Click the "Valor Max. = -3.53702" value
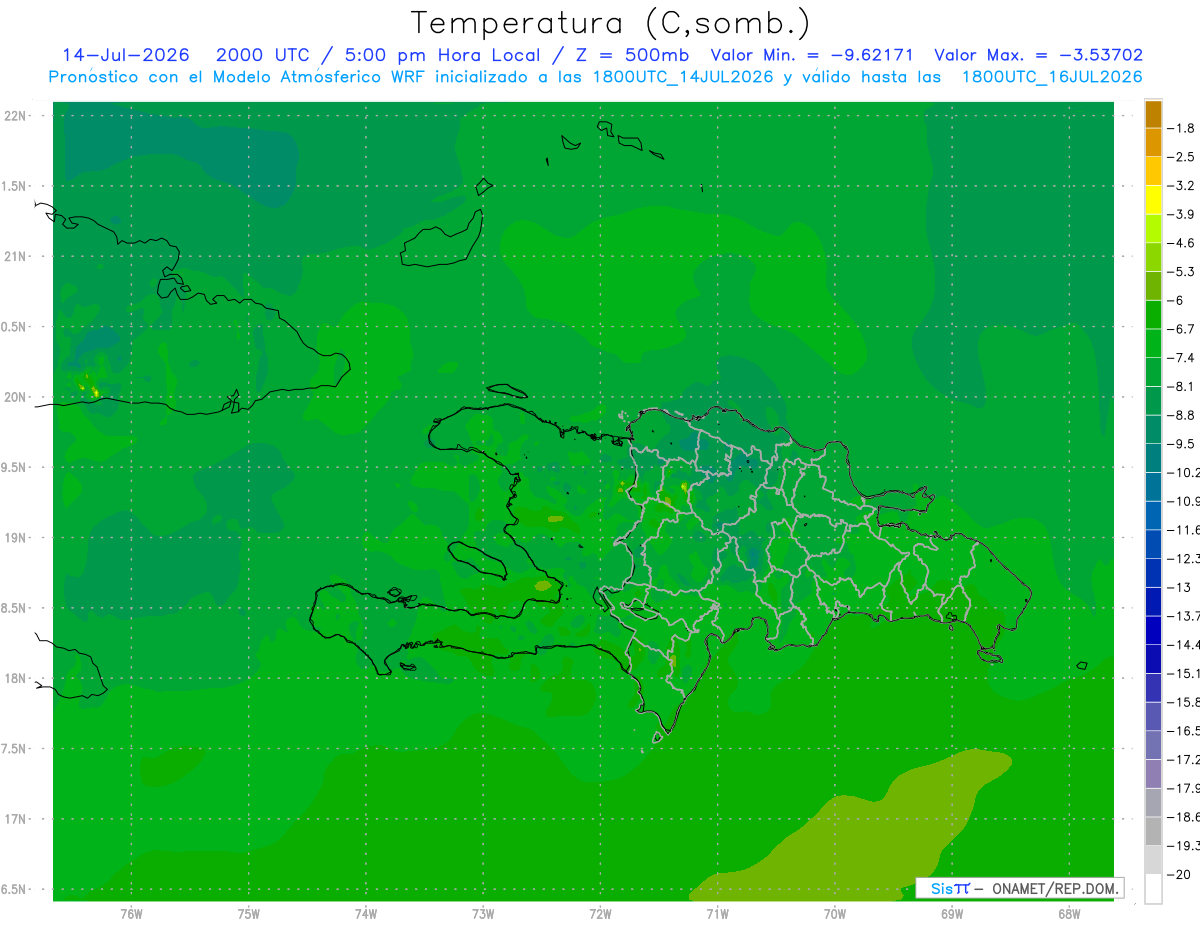This screenshot has height=927, width=1200. pyautogui.click(x=1039, y=56)
